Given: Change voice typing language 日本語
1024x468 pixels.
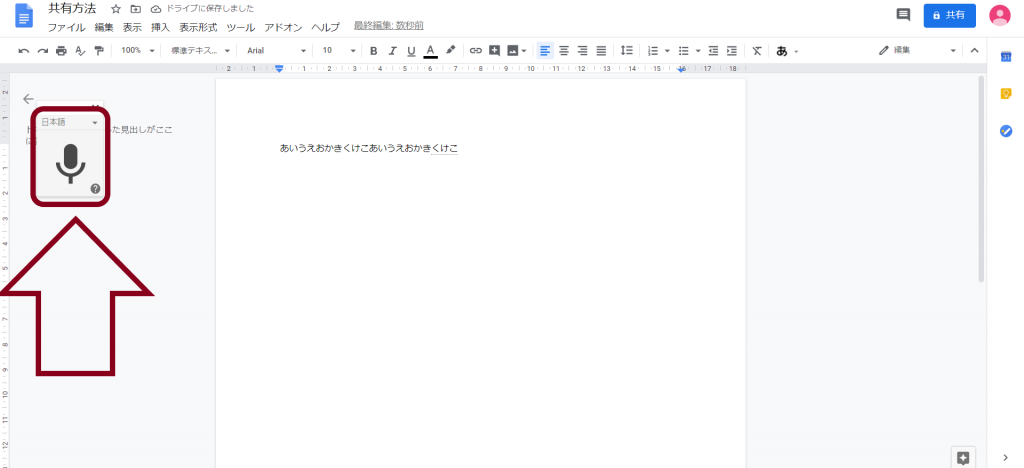Looking at the screenshot, I should pos(69,122).
